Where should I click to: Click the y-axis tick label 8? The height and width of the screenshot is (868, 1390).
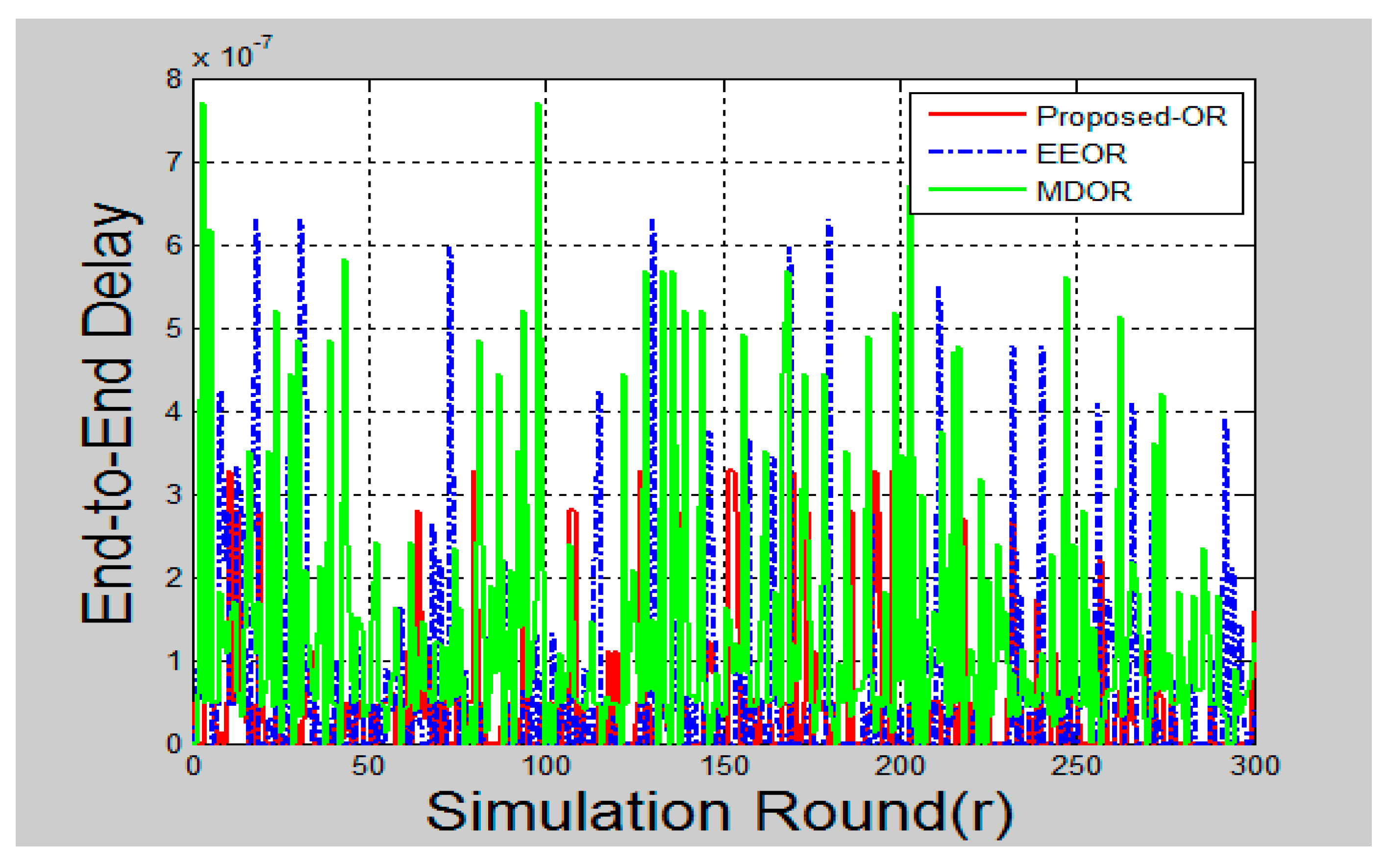[174, 79]
